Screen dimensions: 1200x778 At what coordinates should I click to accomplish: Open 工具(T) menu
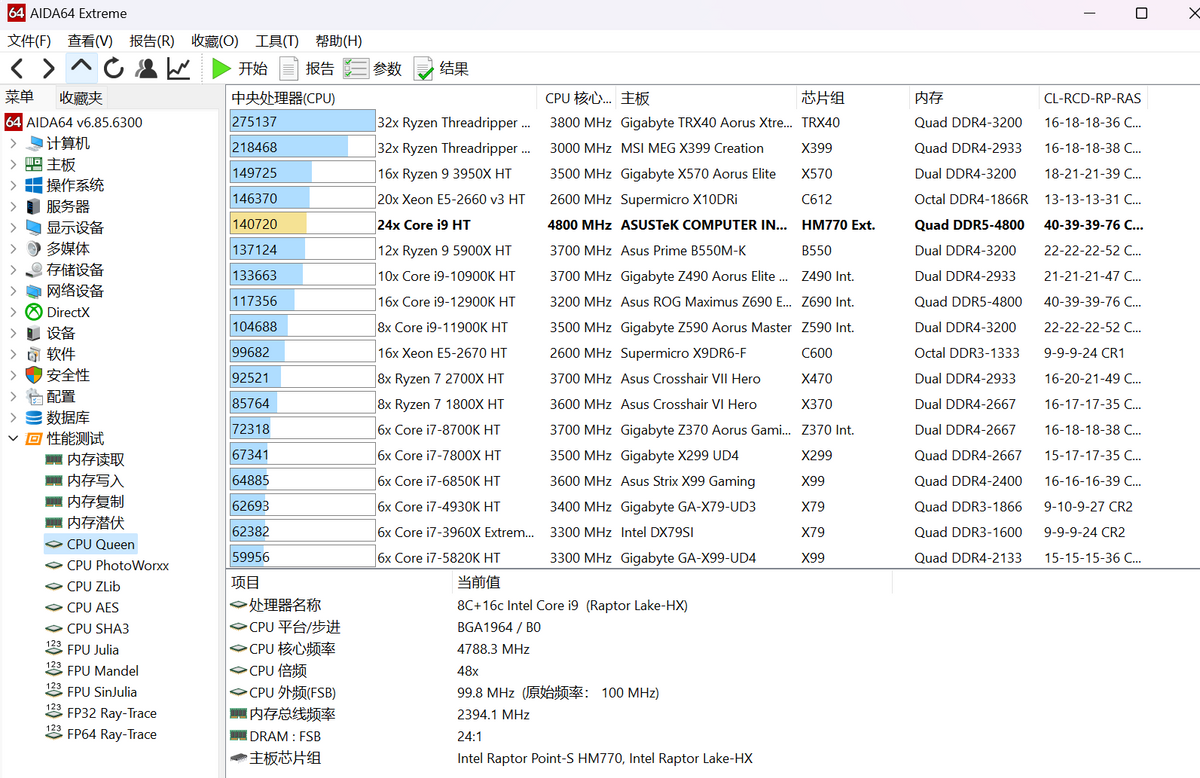pos(277,41)
